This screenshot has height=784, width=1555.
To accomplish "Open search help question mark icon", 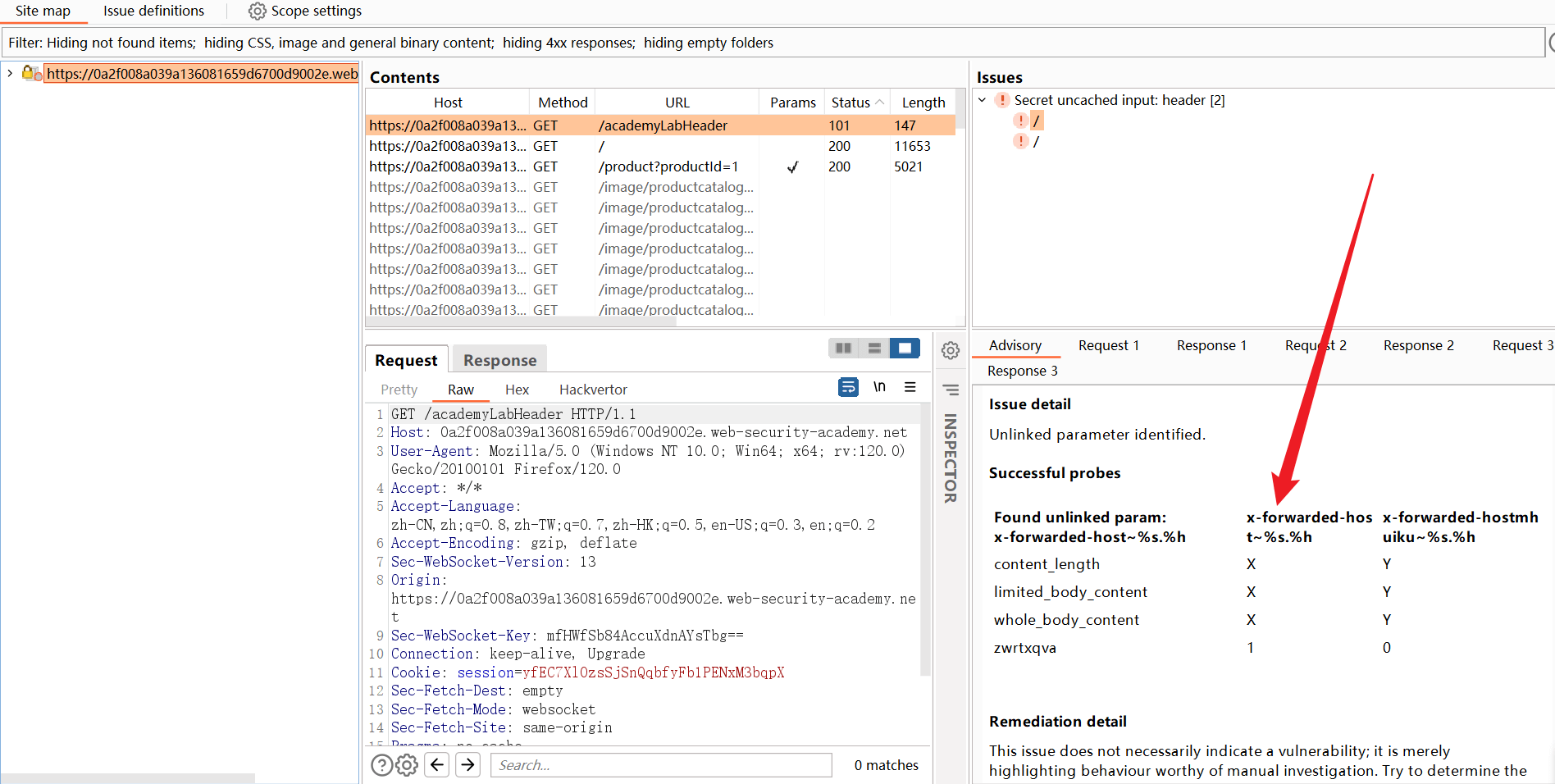I will pos(381,765).
